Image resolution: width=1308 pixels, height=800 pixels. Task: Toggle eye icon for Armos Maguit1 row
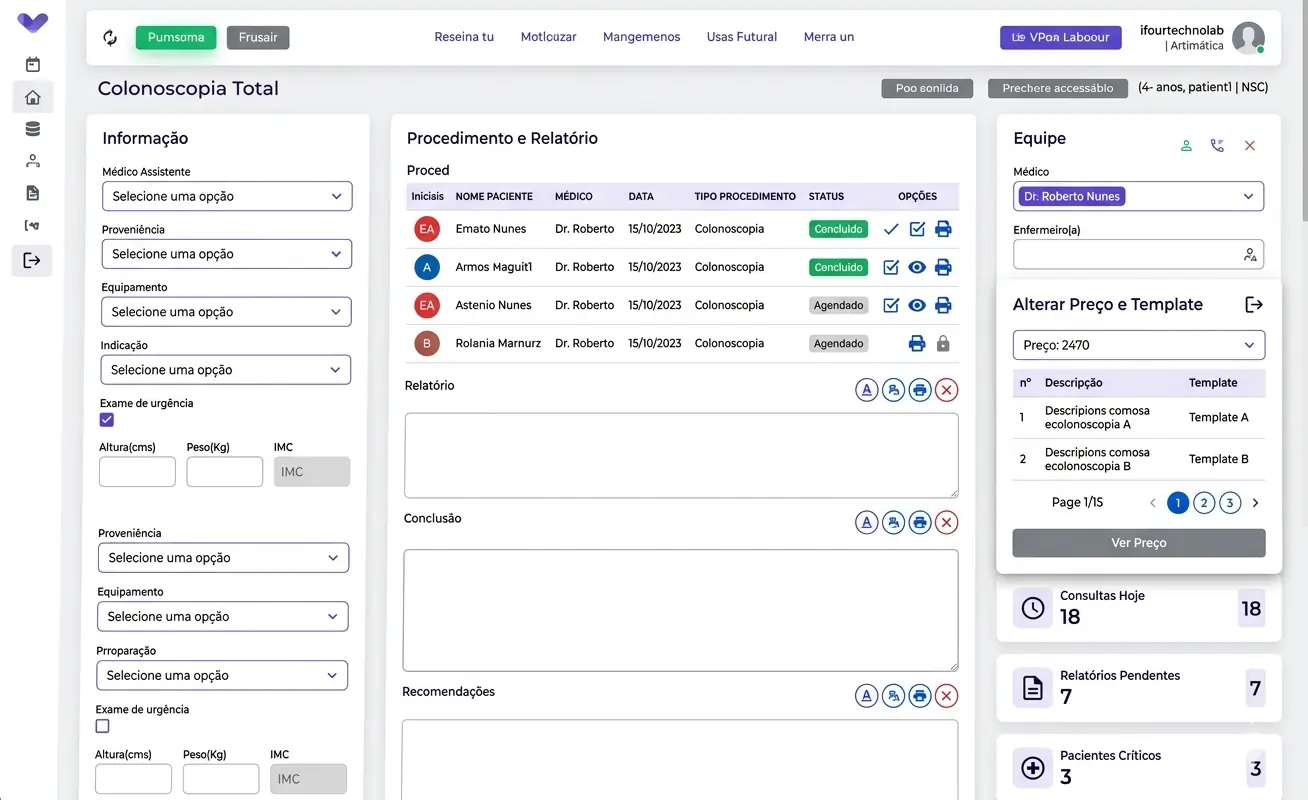coord(917,267)
